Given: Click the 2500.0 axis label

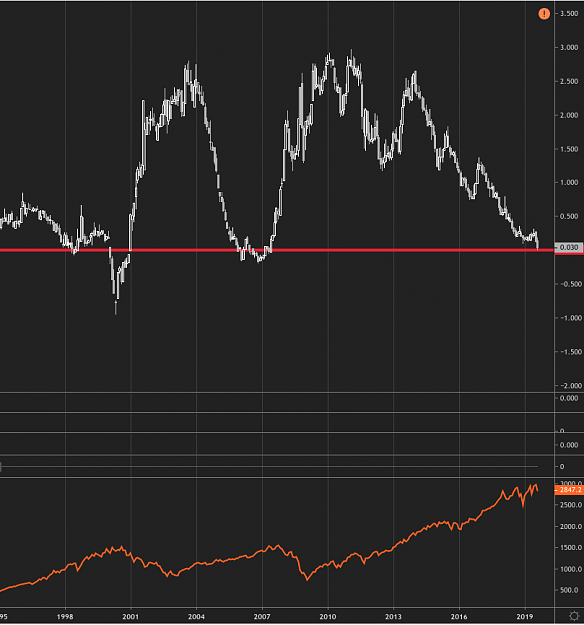Looking at the screenshot, I should (571, 505).
